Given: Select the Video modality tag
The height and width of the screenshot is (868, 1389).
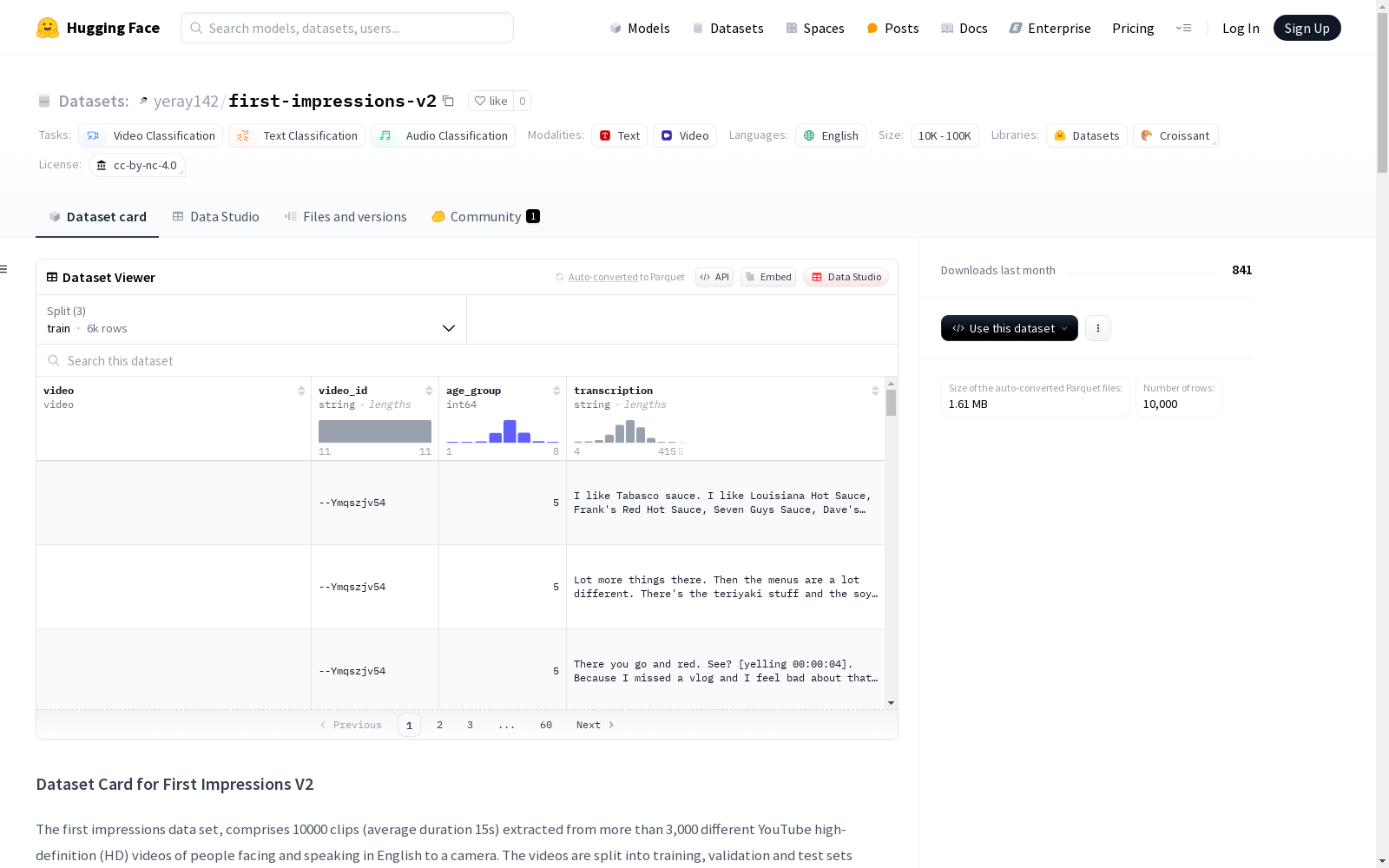Looking at the screenshot, I should [685, 135].
